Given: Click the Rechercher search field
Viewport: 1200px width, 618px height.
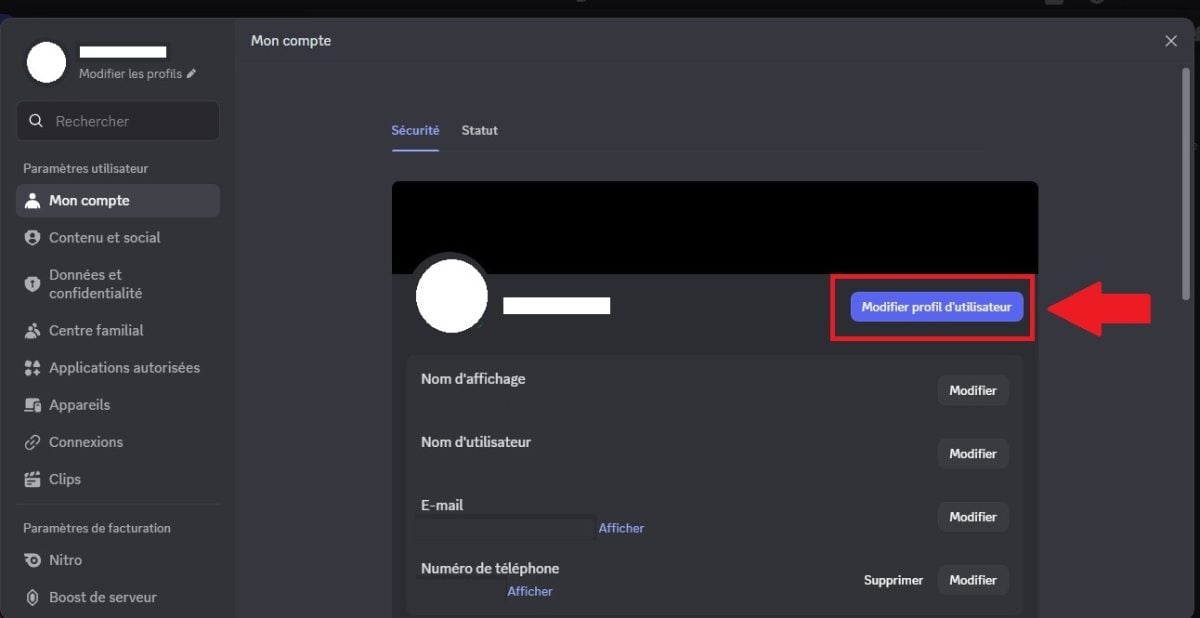Looking at the screenshot, I should point(117,120).
